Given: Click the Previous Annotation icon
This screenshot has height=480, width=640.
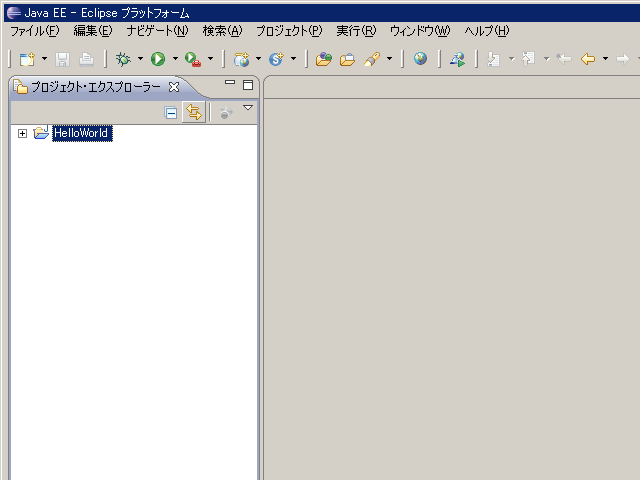Looking at the screenshot, I should [x=529, y=59].
